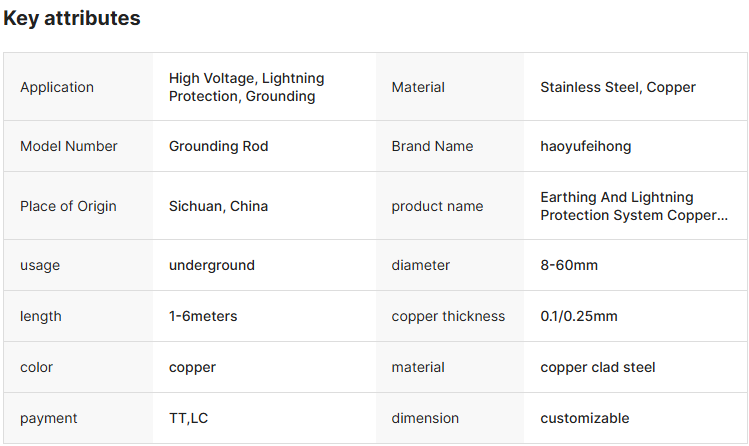Click the Place of Origin label
The height and width of the screenshot is (446, 749).
(68, 206)
